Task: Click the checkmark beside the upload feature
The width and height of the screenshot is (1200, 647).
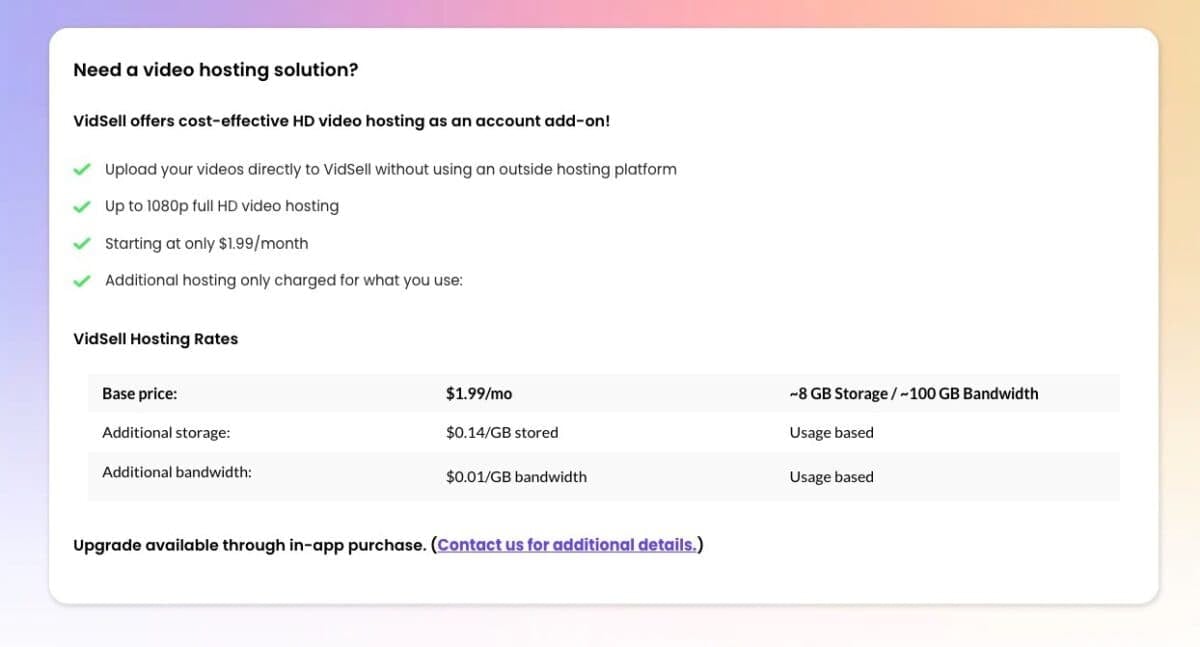Action: (x=83, y=168)
